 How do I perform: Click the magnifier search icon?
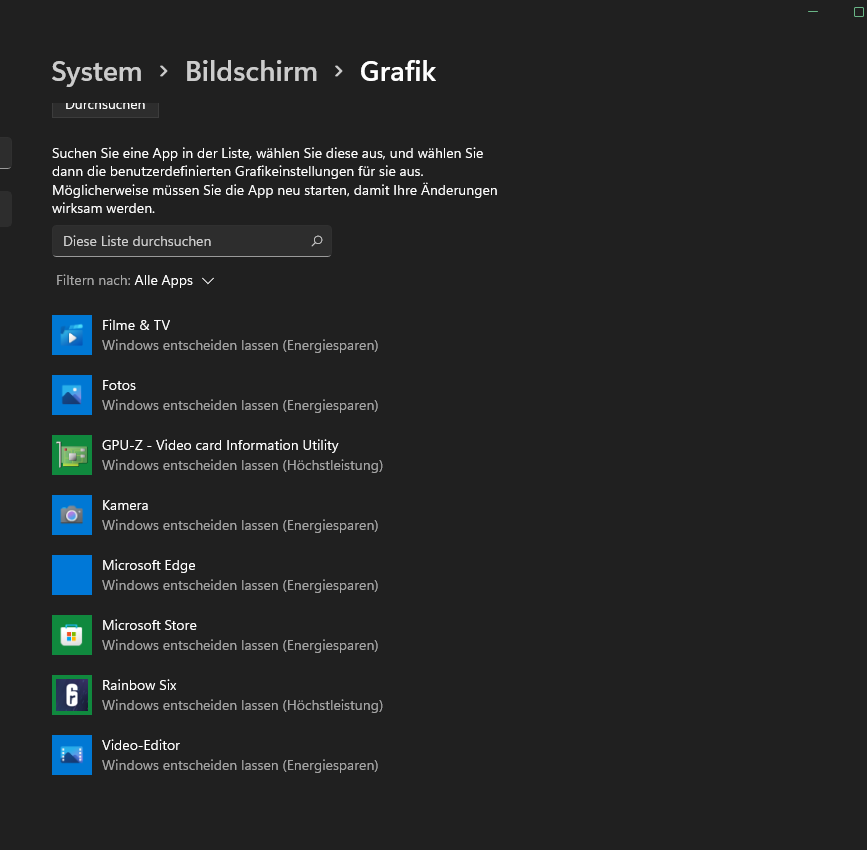317,241
